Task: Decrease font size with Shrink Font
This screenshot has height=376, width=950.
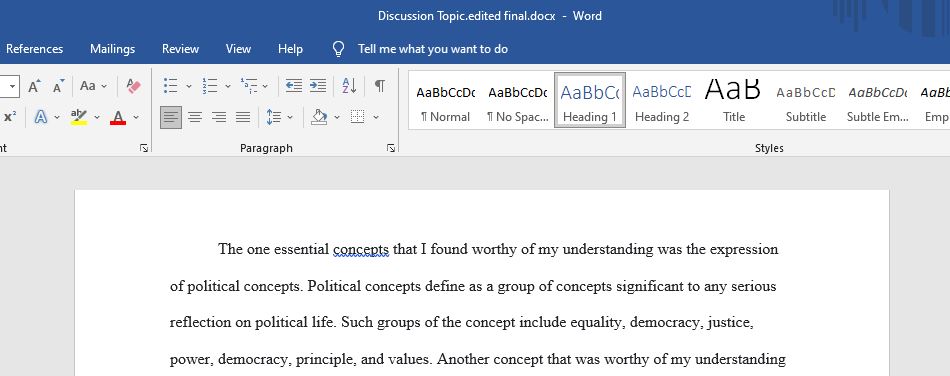Action: (x=59, y=86)
